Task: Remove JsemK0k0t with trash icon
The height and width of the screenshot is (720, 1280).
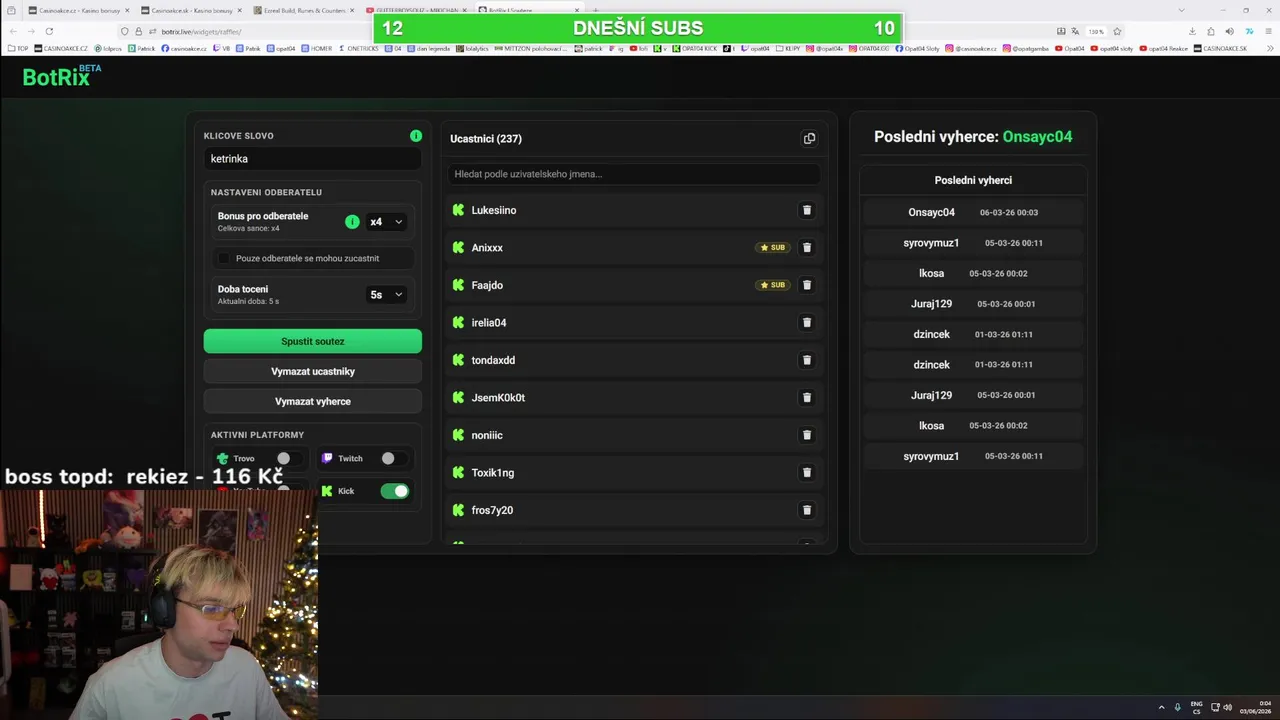Action: pos(807,397)
